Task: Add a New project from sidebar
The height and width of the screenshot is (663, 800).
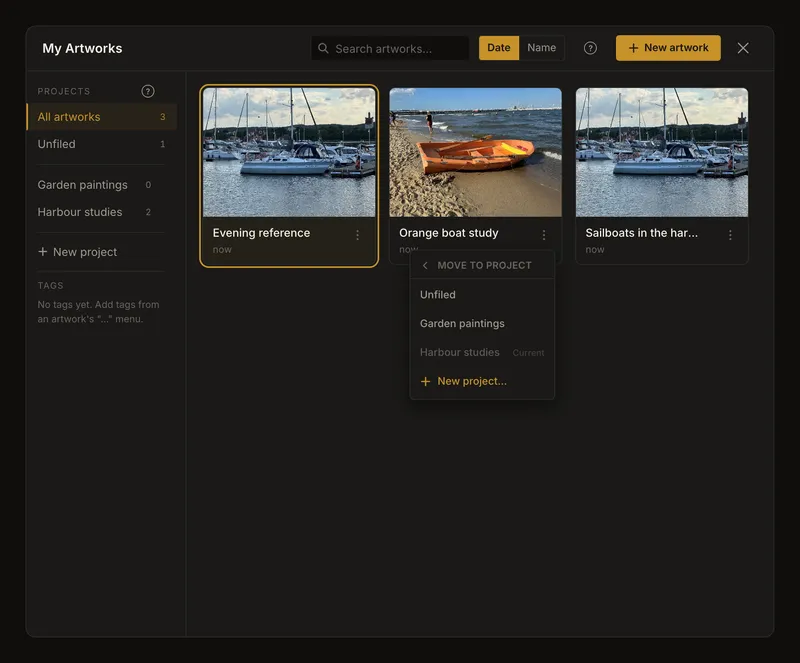Action: point(78,252)
